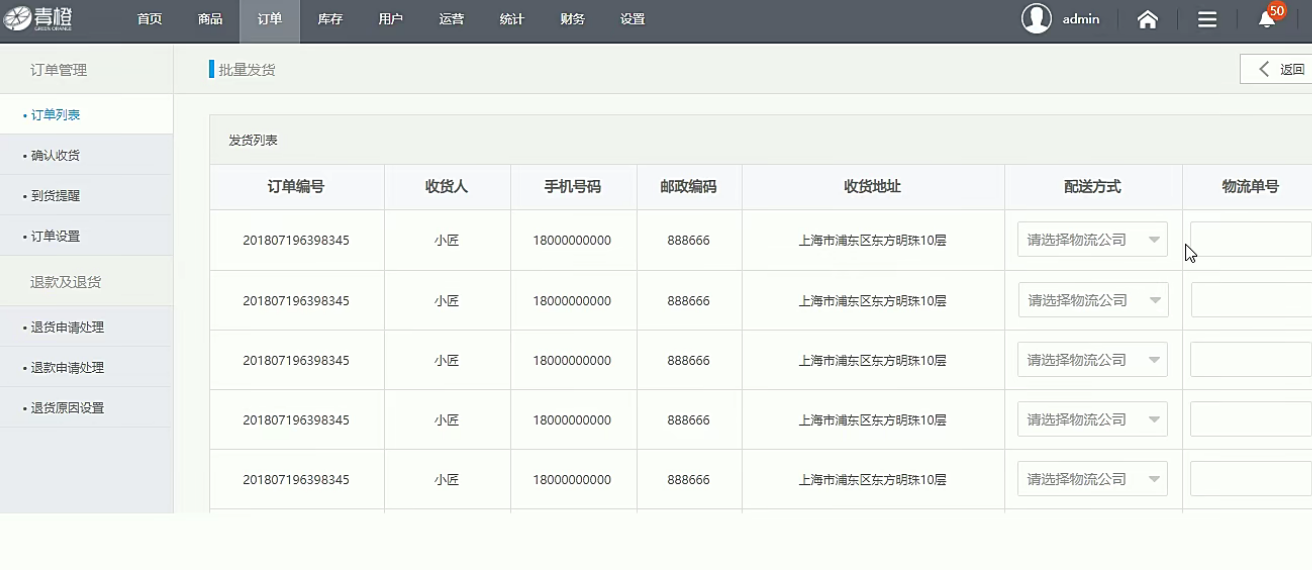Open 退货申请处理 in the sidebar
This screenshot has height=570, width=1312.
(86, 327)
